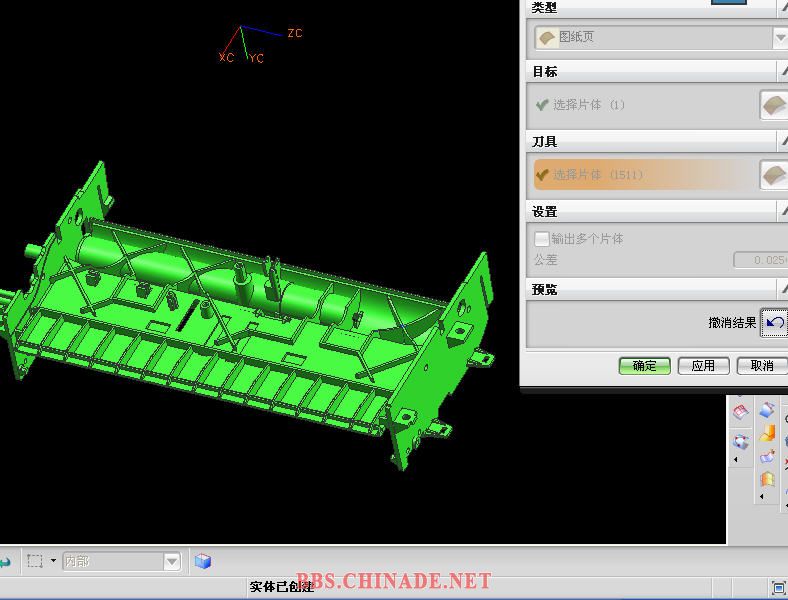Open the 图纸页 type dropdown
The image size is (788, 600).
pyautogui.click(x=779, y=37)
